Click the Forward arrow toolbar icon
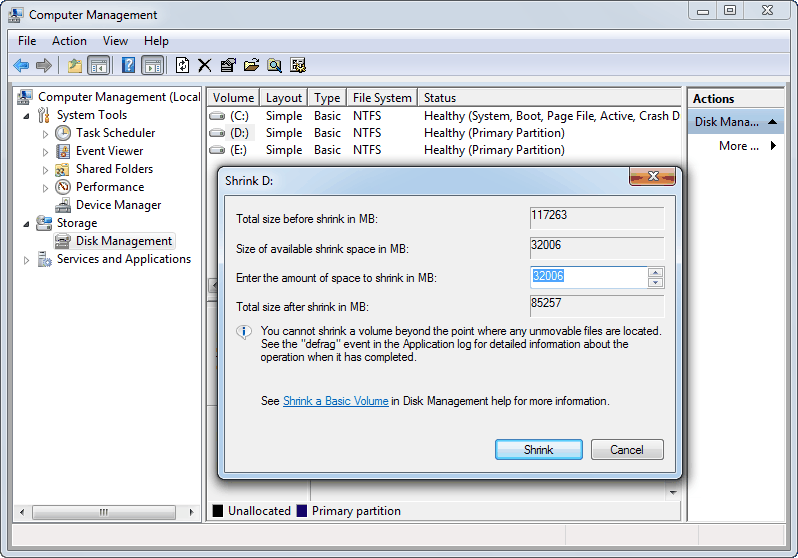798x558 pixels. tap(44, 65)
